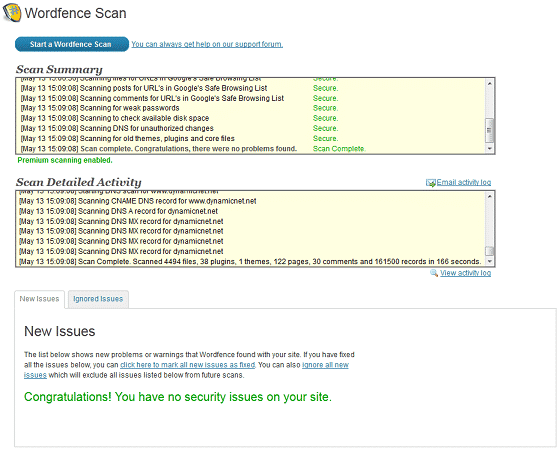The image size is (560, 452).
Task: Click the 'New Issues' panel heading
Action: click(60, 331)
